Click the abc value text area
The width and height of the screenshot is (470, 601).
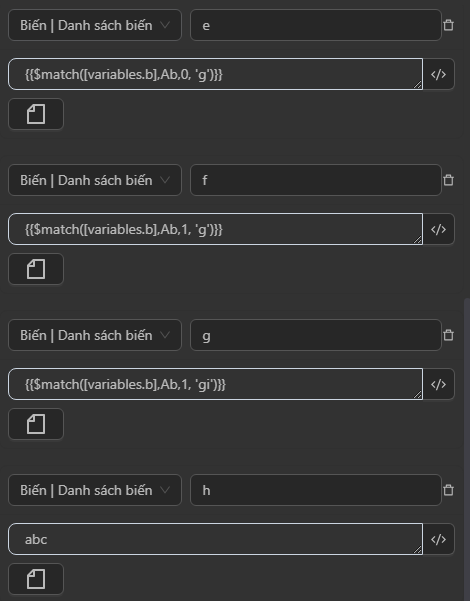click(x=215, y=539)
